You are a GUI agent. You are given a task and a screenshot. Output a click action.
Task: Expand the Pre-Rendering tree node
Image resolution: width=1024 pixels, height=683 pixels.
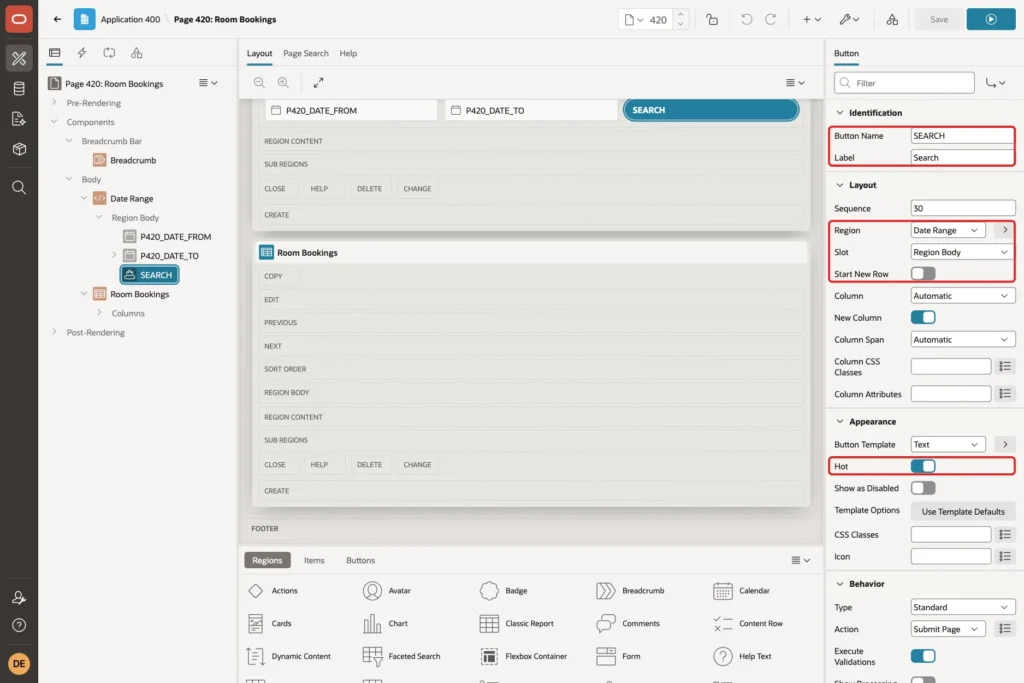point(54,103)
